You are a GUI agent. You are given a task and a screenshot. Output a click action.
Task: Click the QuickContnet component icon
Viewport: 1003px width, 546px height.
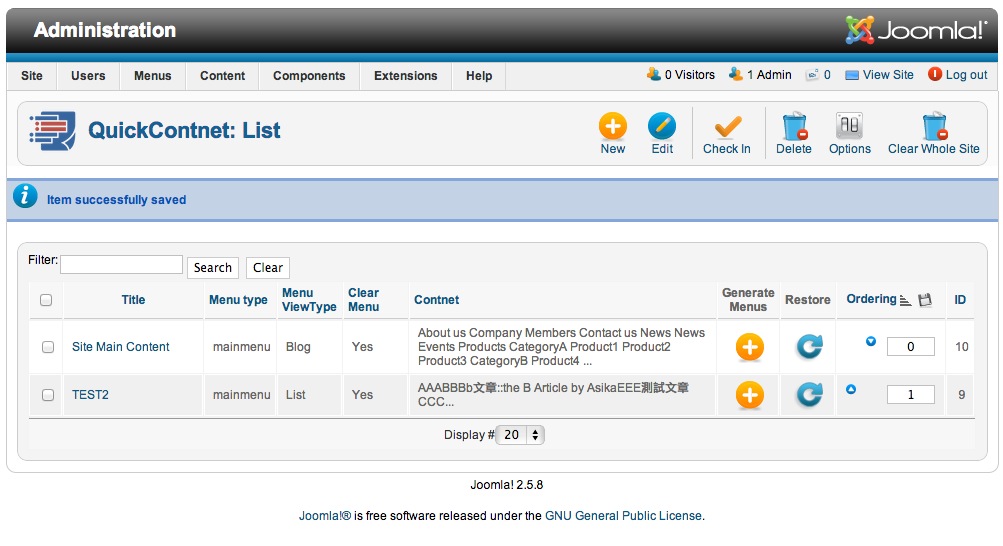(52, 131)
